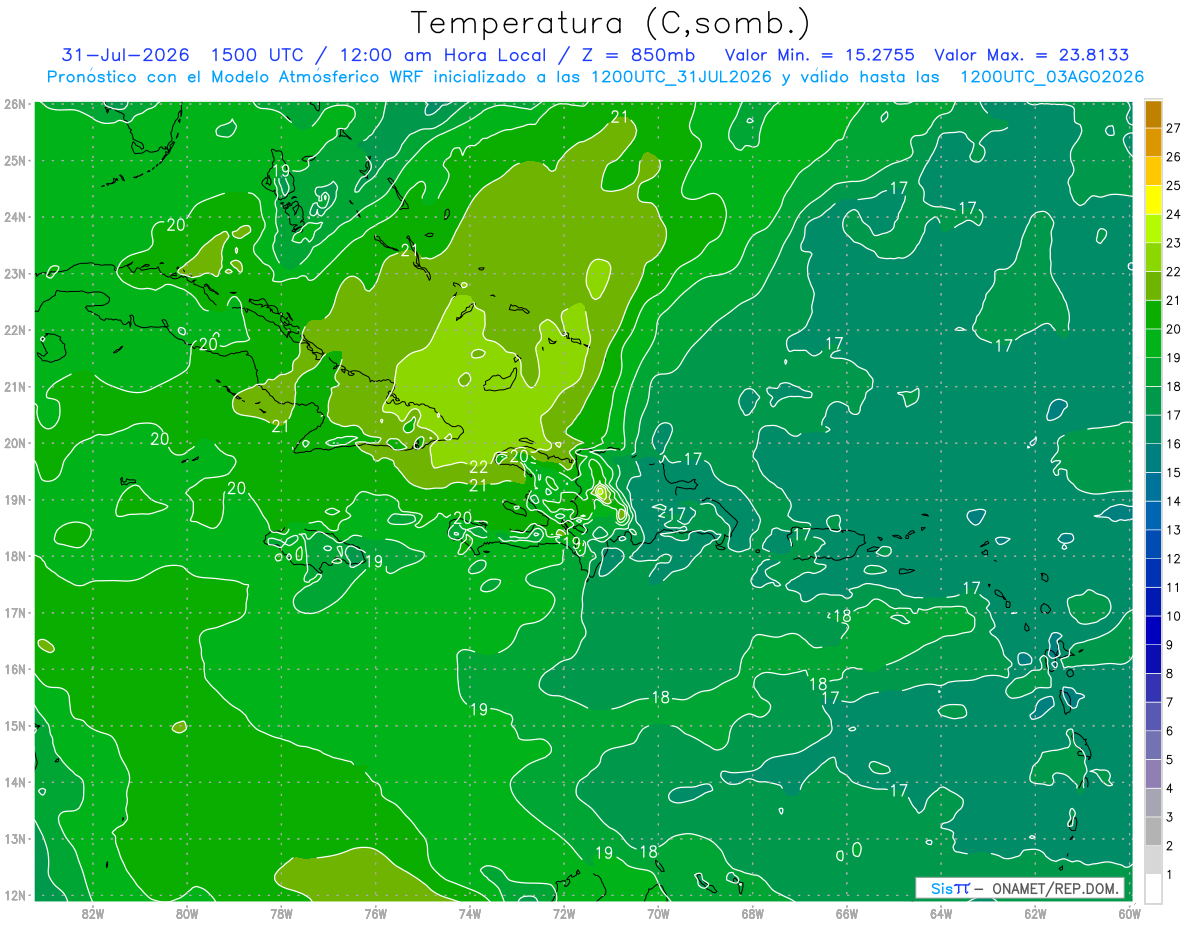Click the yellow swatch between 24 and 25 on the scale

coord(1153,199)
